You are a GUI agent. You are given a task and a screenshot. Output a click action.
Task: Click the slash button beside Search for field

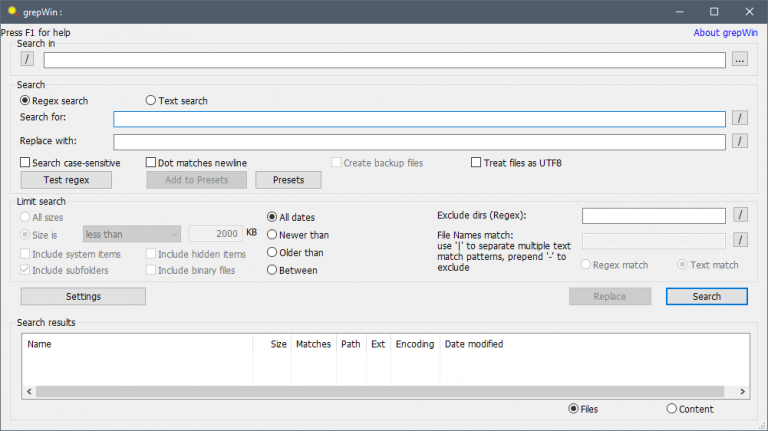tap(739, 118)
